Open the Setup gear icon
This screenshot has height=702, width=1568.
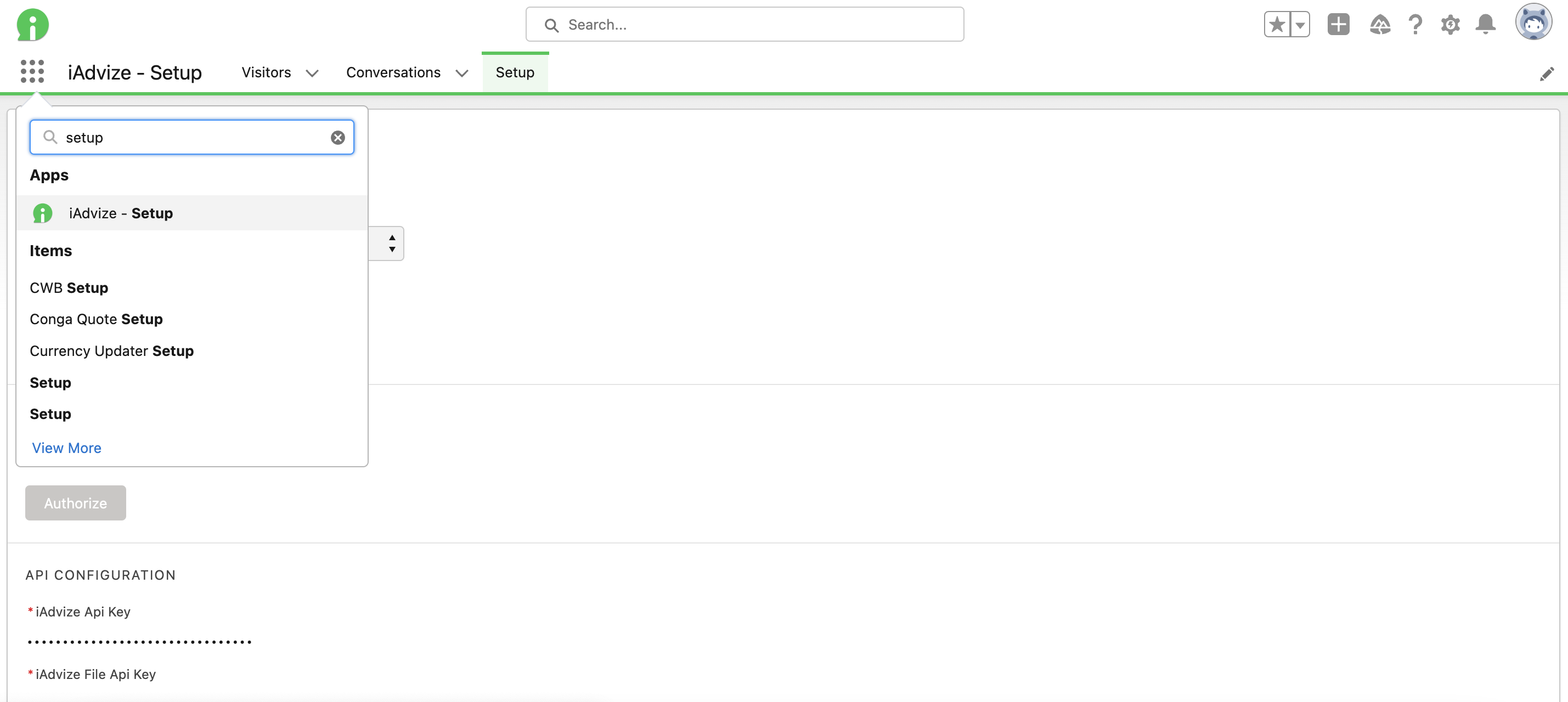[1451, 25]
